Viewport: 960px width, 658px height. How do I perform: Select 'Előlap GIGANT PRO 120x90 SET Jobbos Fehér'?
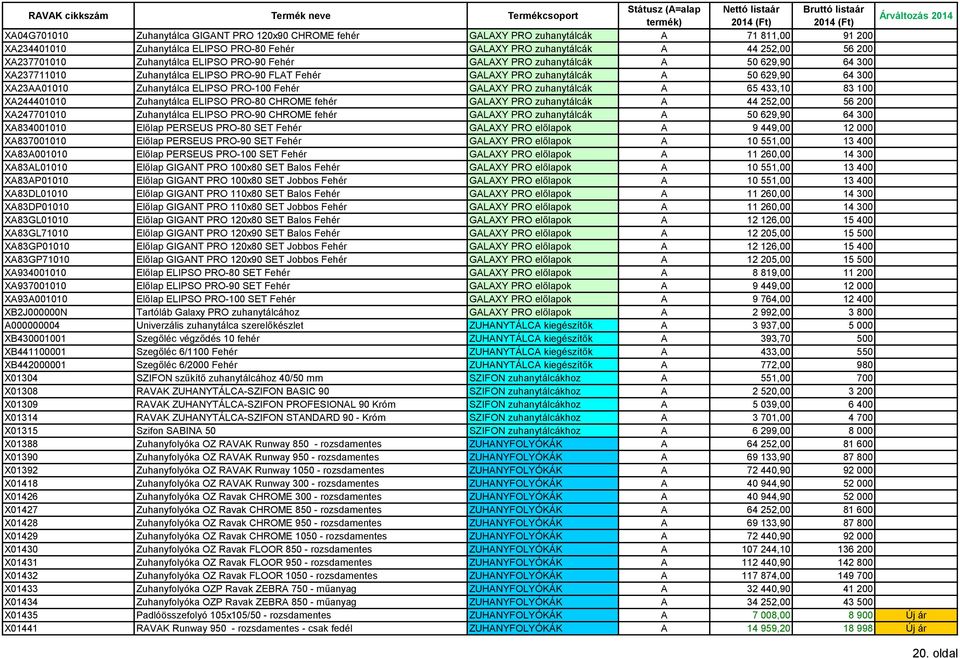[x=301, y=260]
